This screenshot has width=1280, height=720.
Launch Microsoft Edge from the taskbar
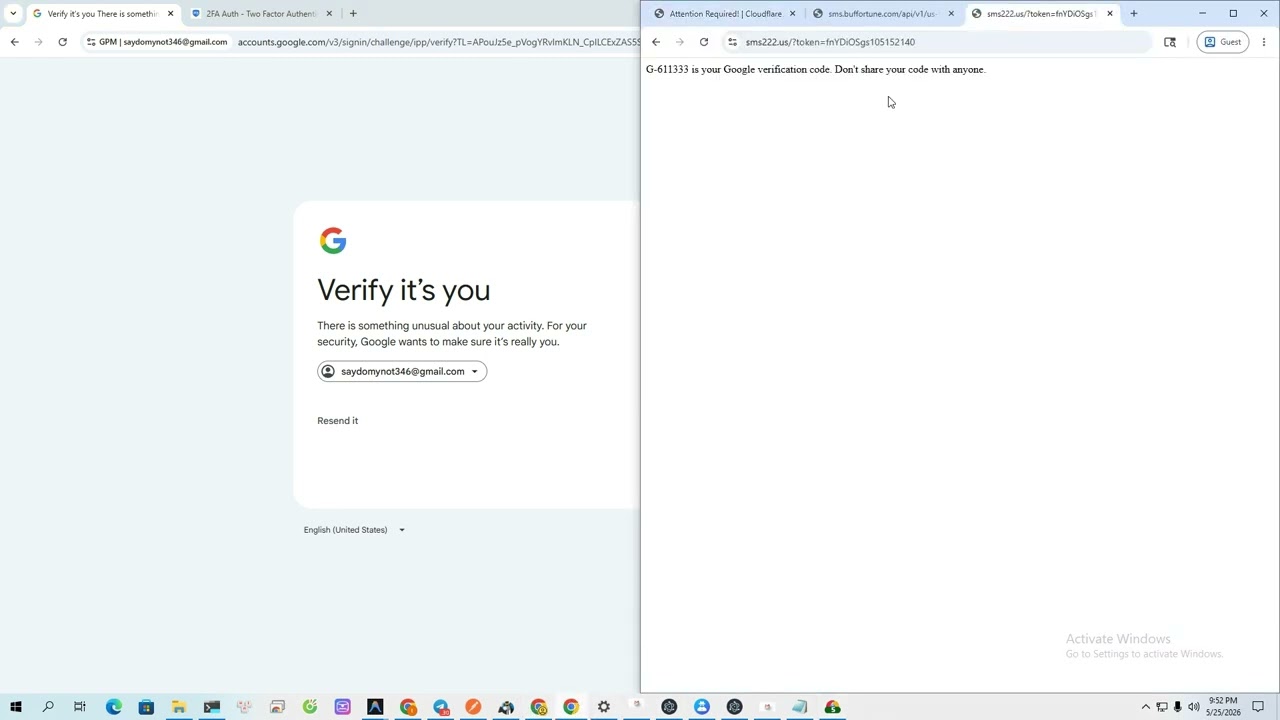pos(113,707)
